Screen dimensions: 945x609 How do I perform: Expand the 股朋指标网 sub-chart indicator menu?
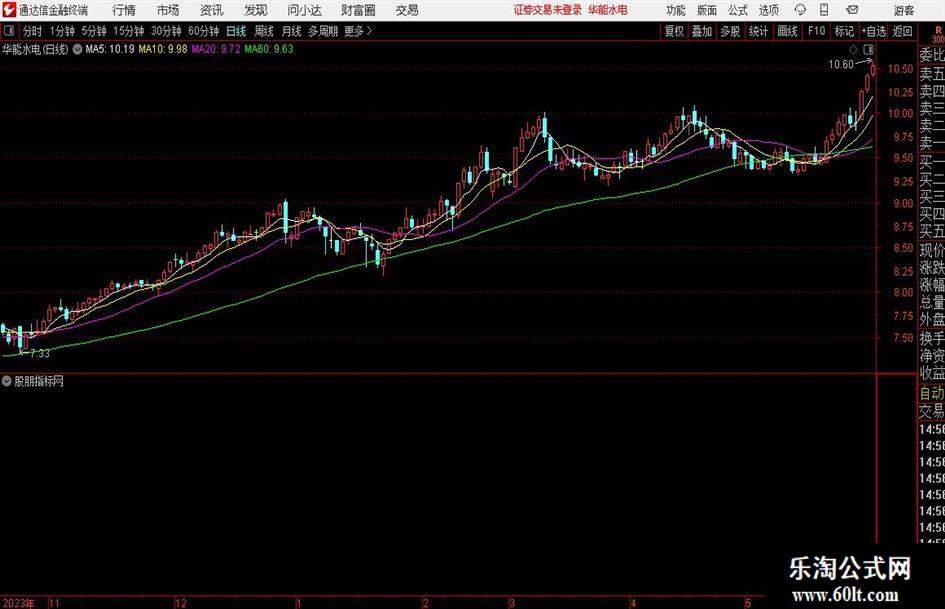pyautogui.click(x=7, y=381)
